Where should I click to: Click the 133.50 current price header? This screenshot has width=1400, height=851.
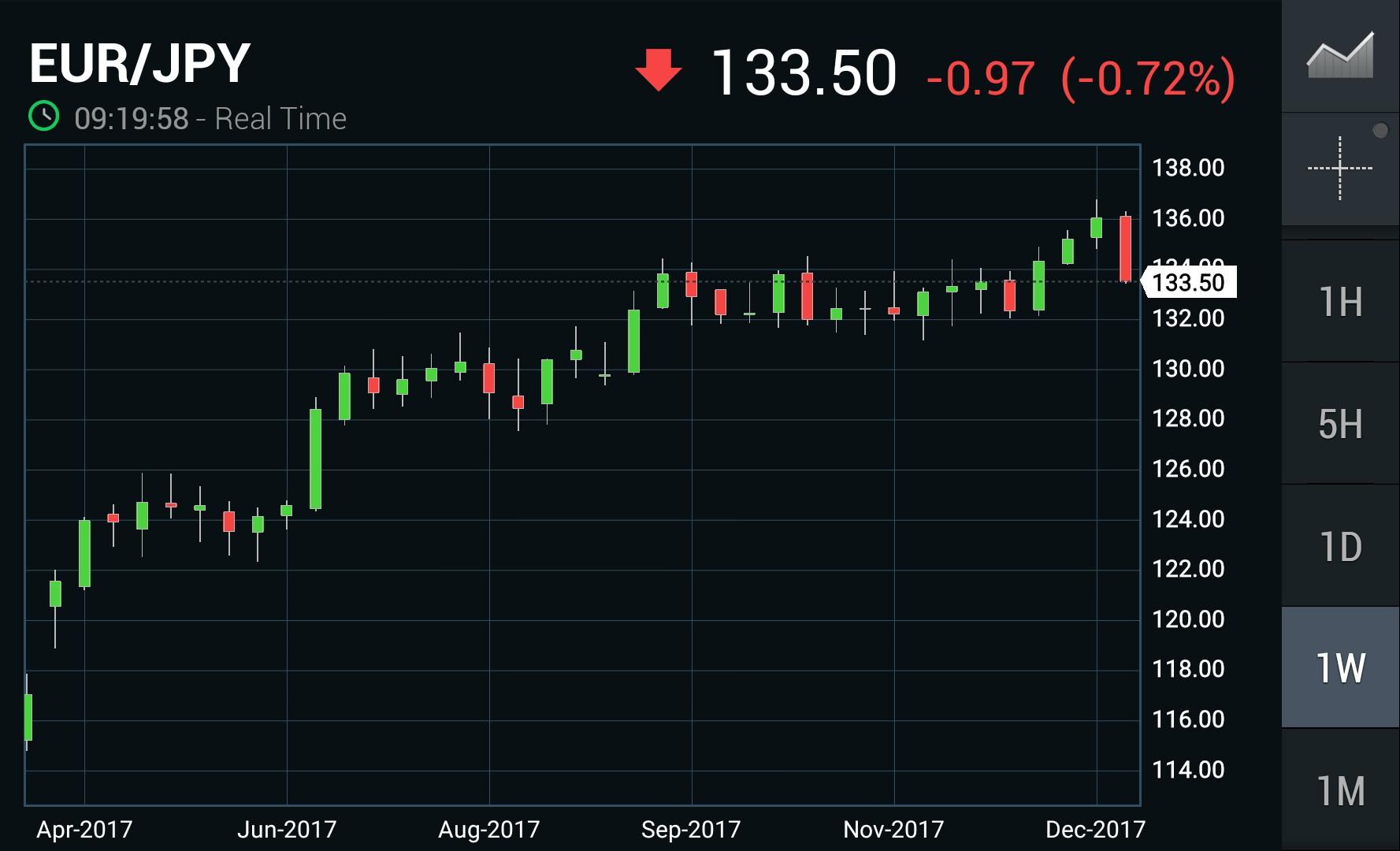pyautogui.click(x=804, y=73)
